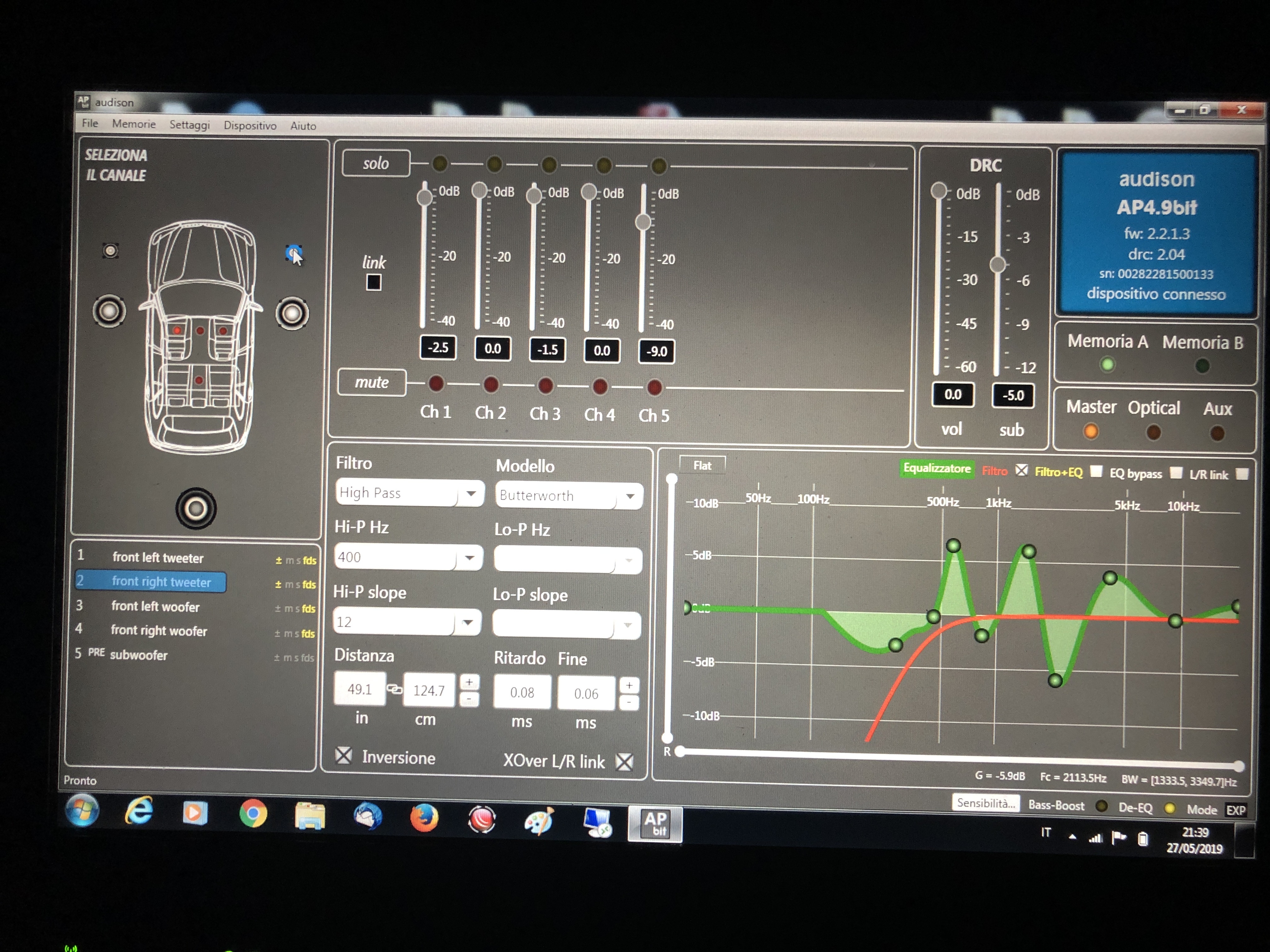This screenshot has height=952, width=1270.
Task: Click the in/cm chain link icon
Action: click(x=394, y=689)
